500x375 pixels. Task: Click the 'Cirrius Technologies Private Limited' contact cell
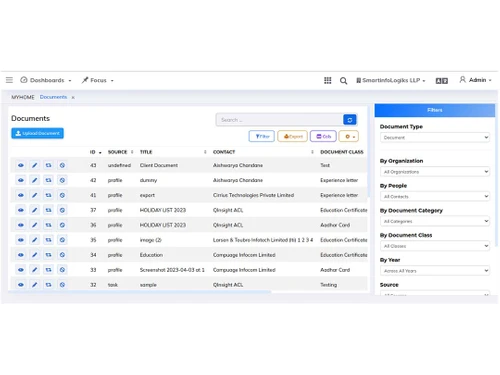(253, 195)
